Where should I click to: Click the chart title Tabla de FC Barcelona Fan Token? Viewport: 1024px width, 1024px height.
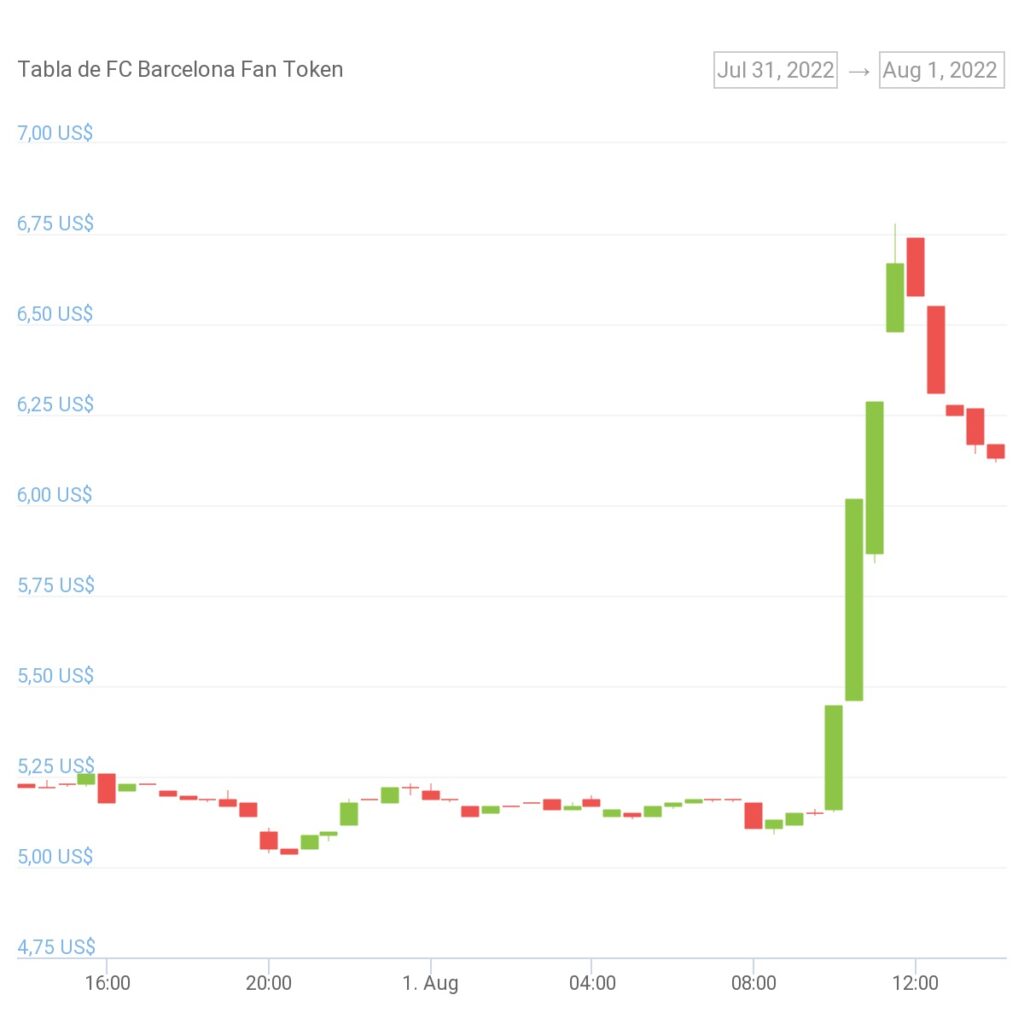180,69
